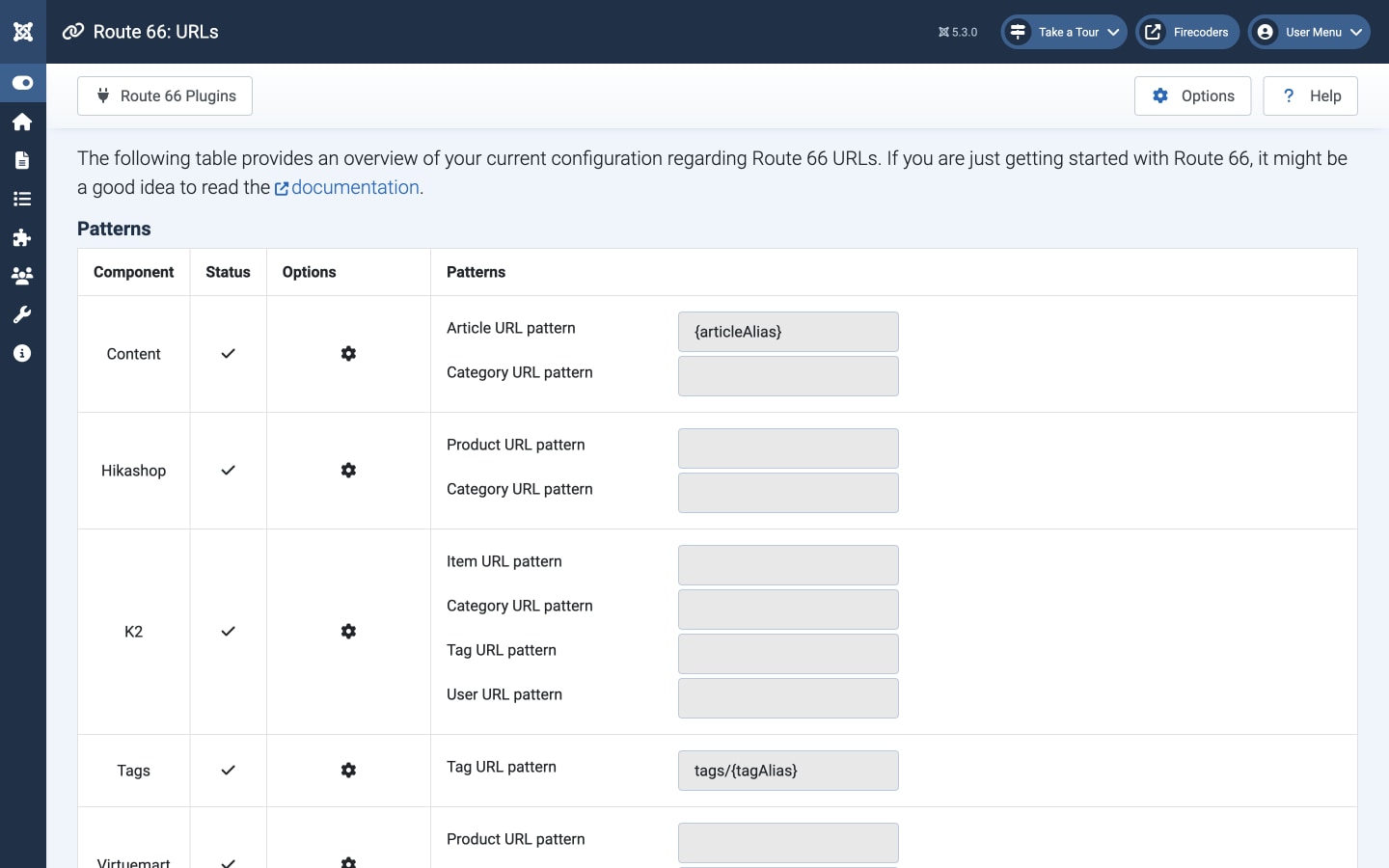
Task: Open the Options toolbar button
Action: coord(1193,95)
